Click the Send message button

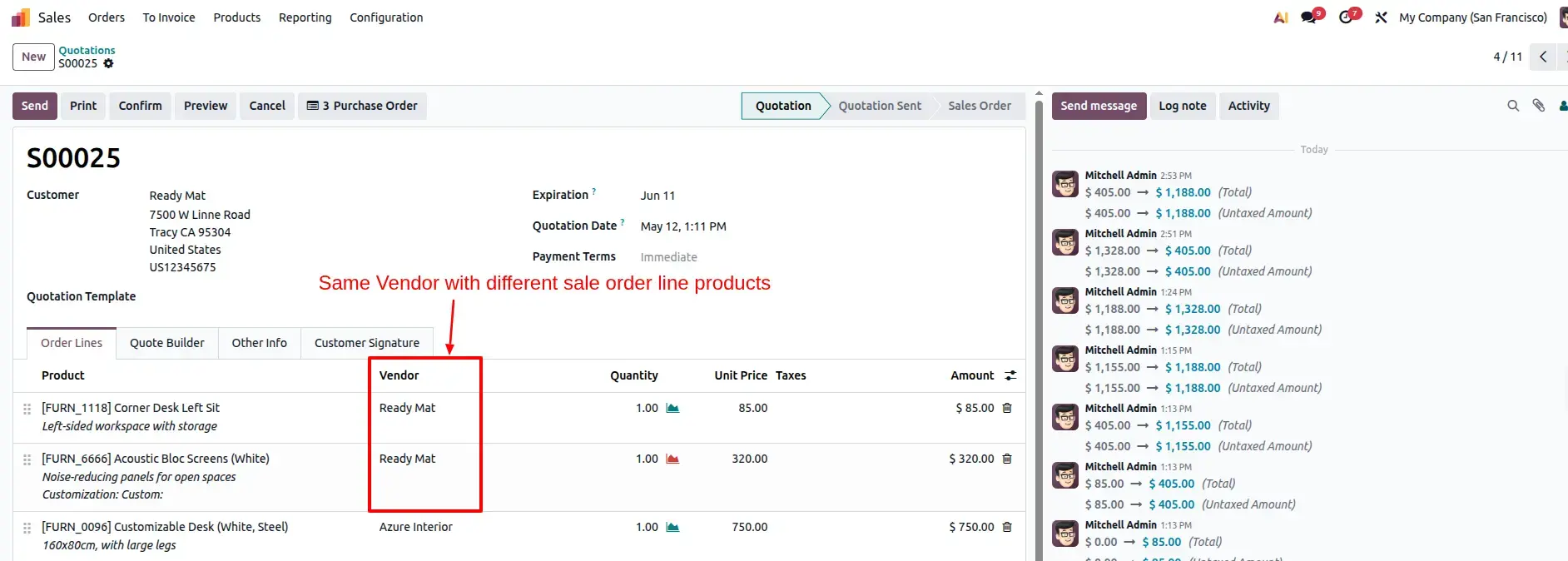point(1099,106)
